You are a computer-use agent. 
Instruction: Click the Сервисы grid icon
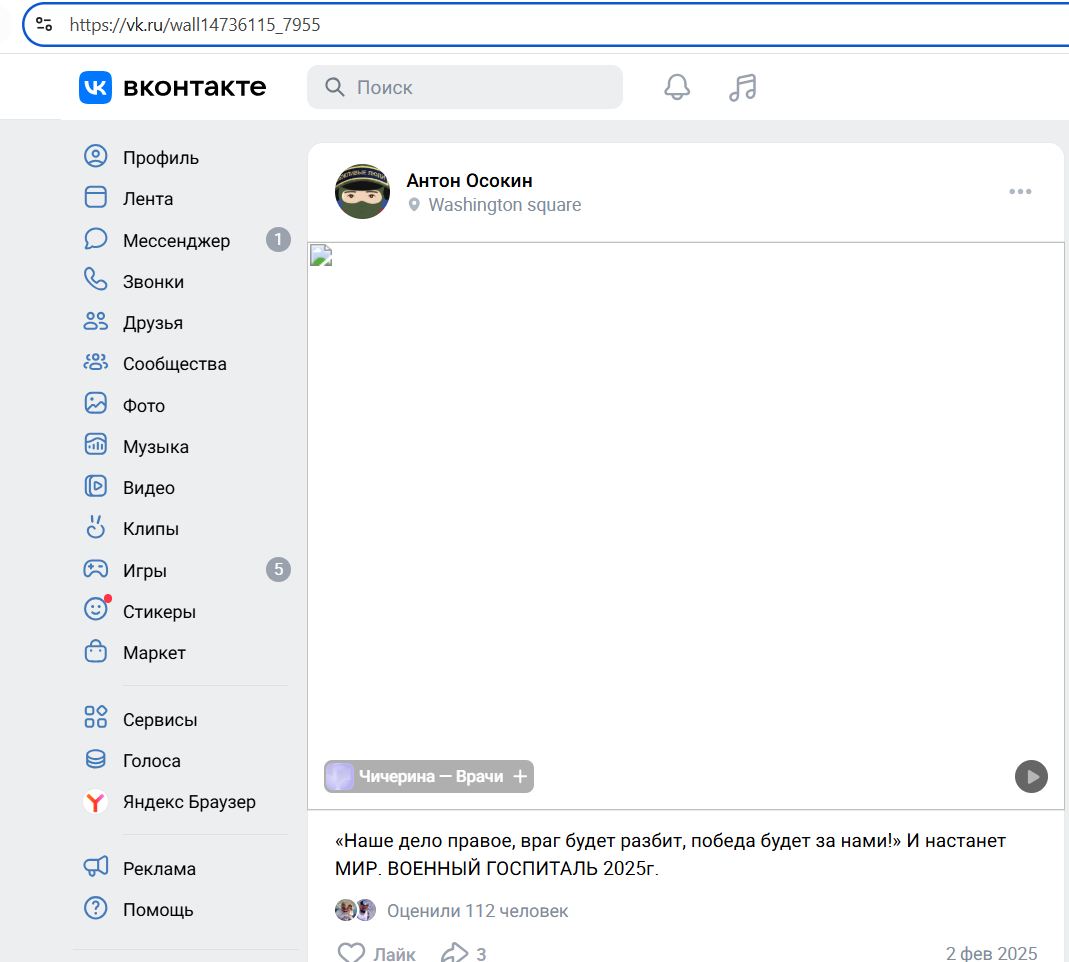[95, 718]
